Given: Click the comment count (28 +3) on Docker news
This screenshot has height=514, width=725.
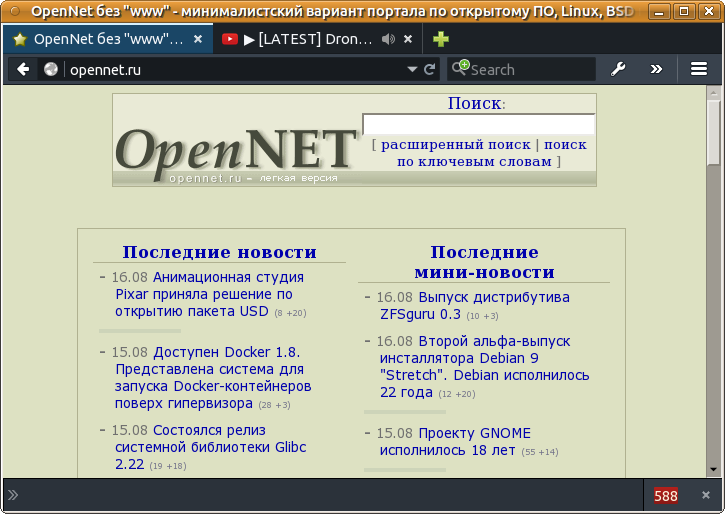Looking at the screenshot, I should [274, 405].
